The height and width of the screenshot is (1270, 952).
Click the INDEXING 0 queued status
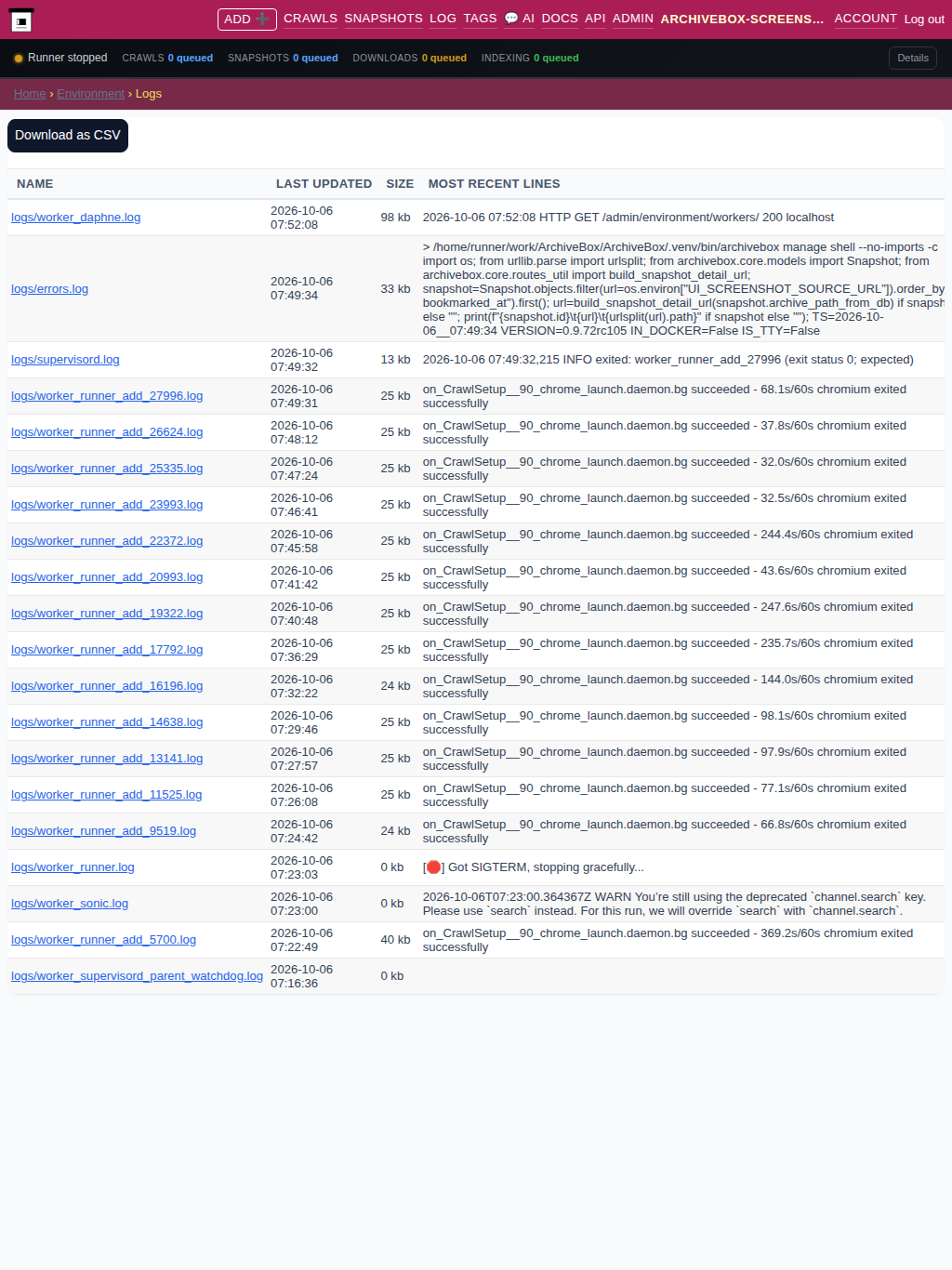pos(530,58)
